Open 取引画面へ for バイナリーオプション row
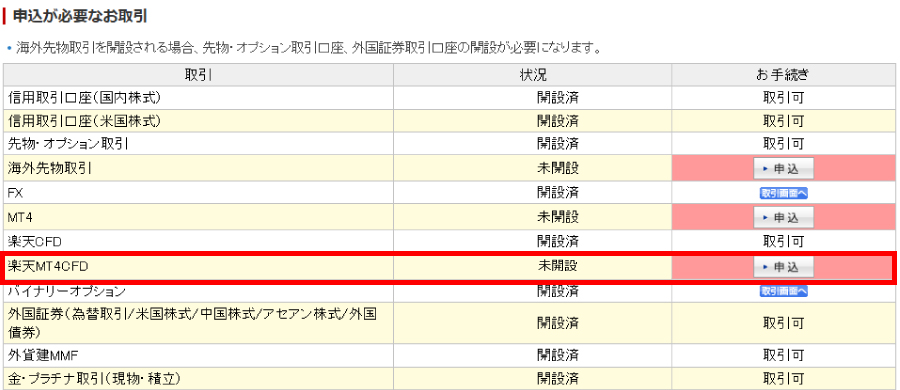 pos(783,291)
